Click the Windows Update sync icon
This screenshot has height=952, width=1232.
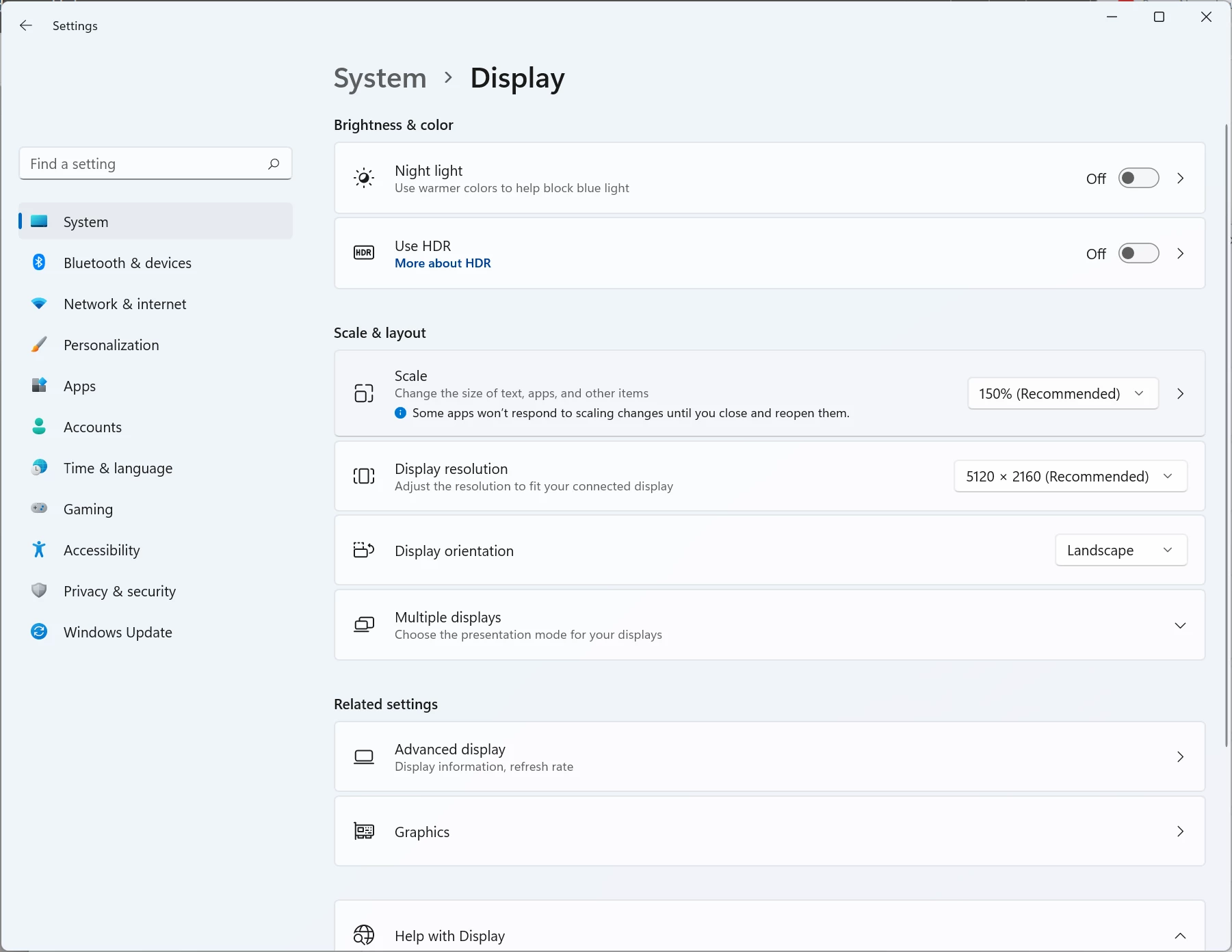pos(40,632)
